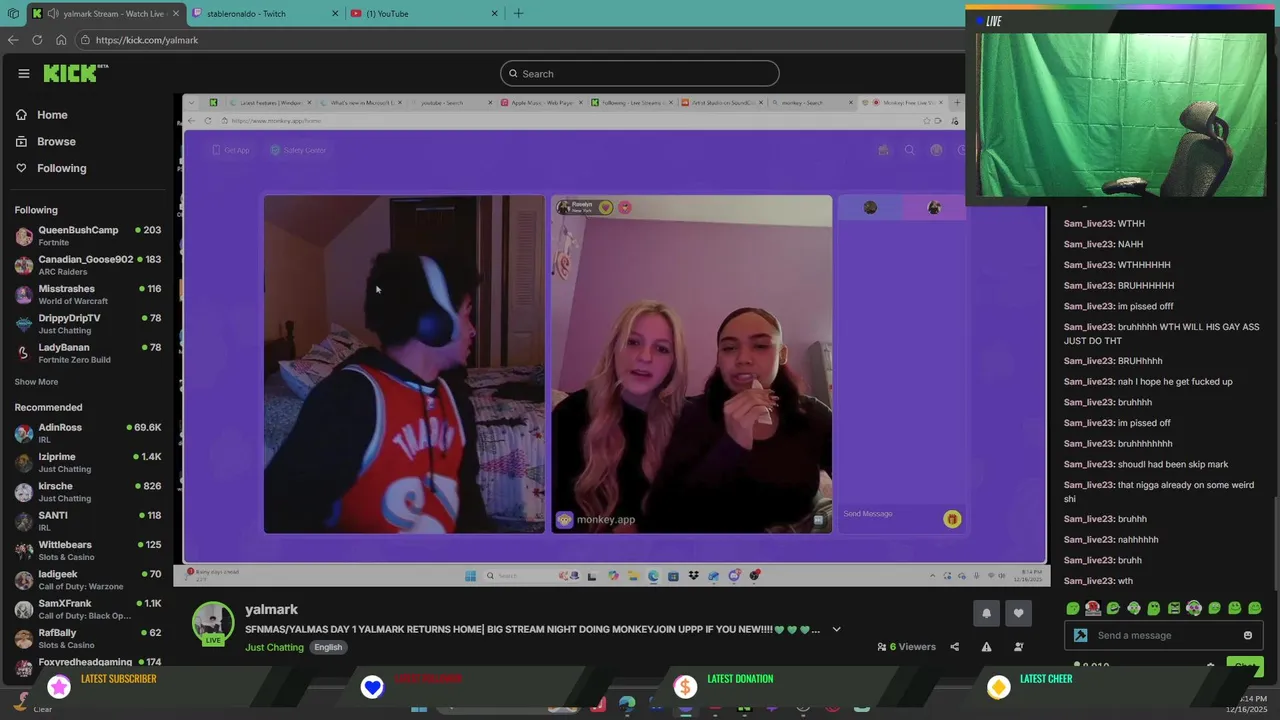Go to Home in Kick sidebar

pyautogui.click(x=41, y=115)
